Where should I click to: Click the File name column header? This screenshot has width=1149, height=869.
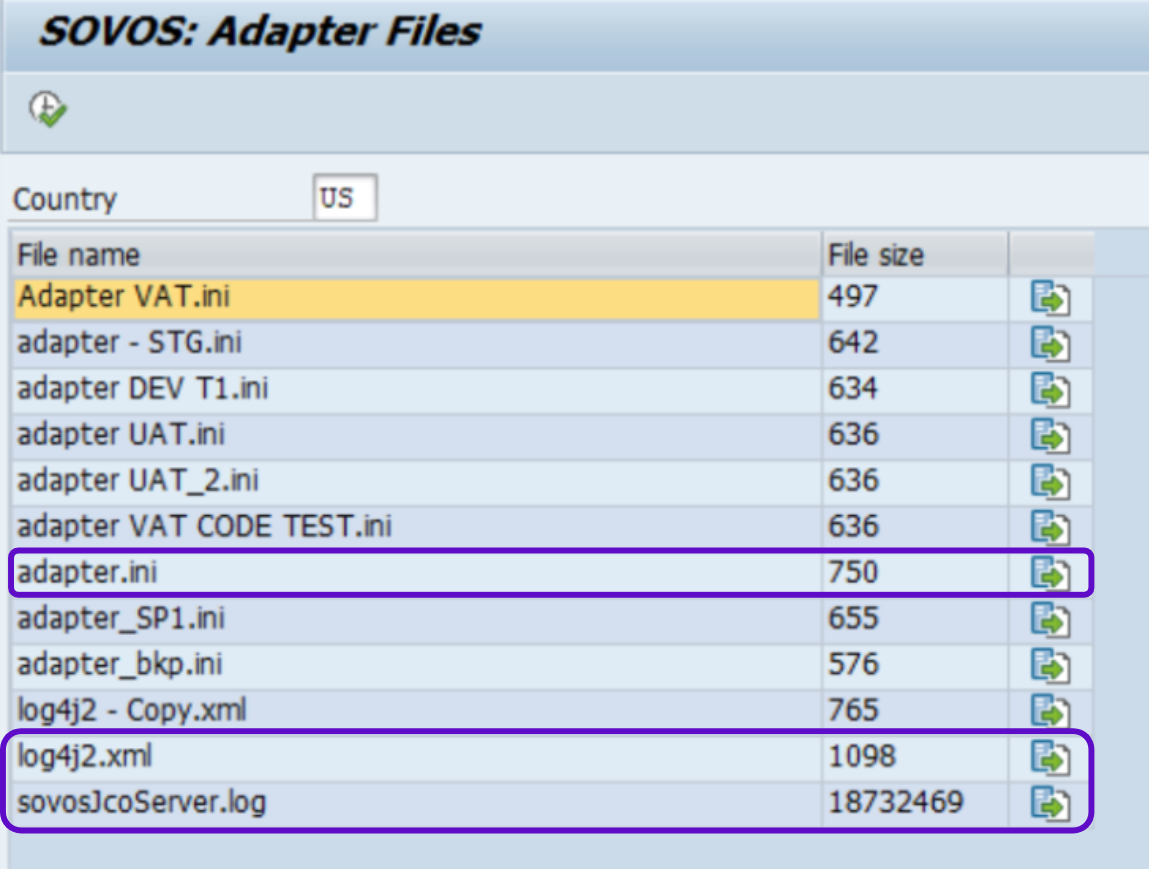click(415, 255)
